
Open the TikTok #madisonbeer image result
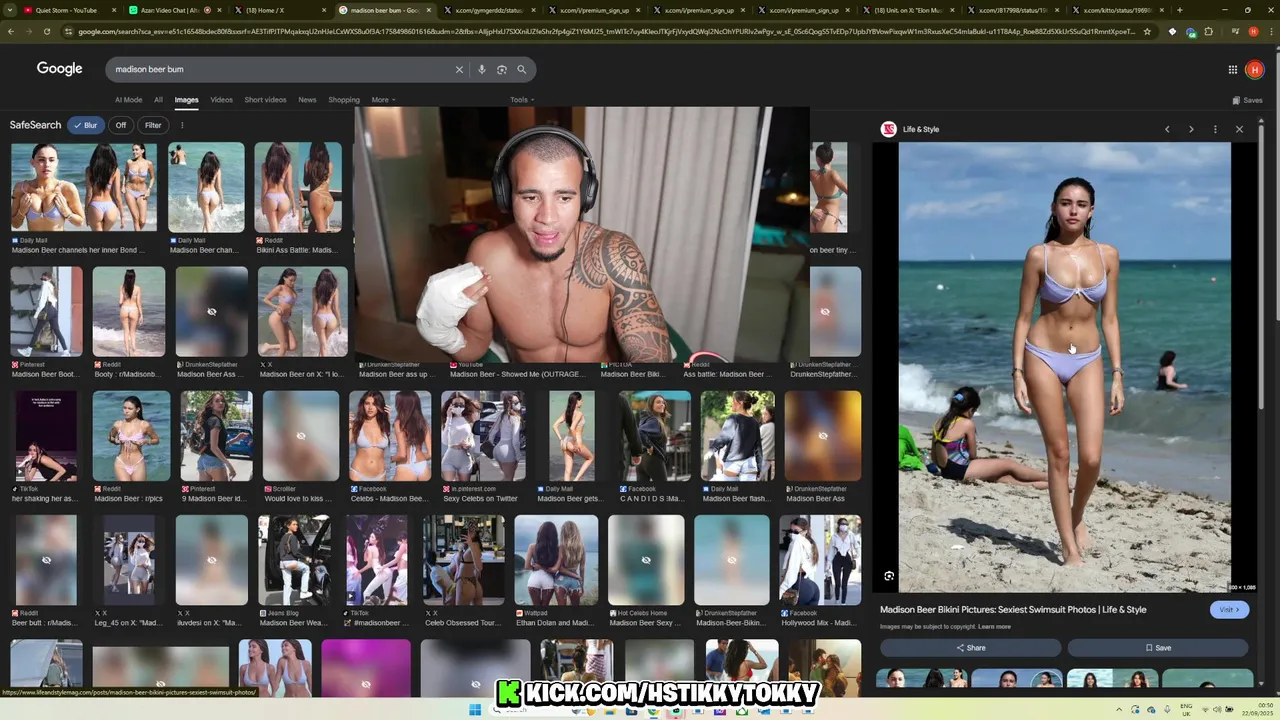(377, 560)
